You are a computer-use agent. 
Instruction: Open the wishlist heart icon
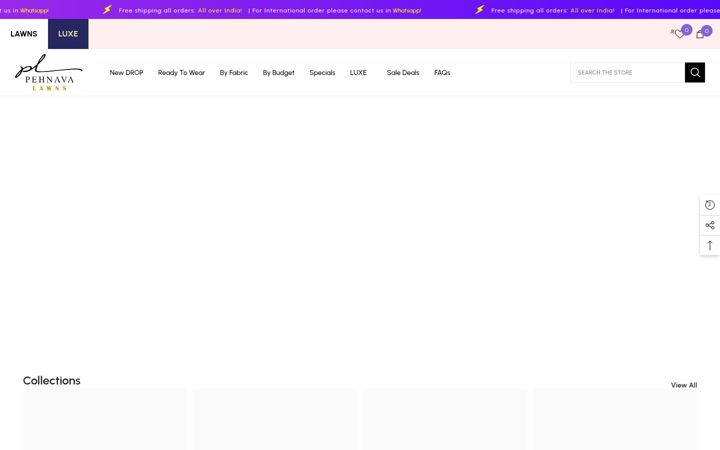tap(680, 34)
